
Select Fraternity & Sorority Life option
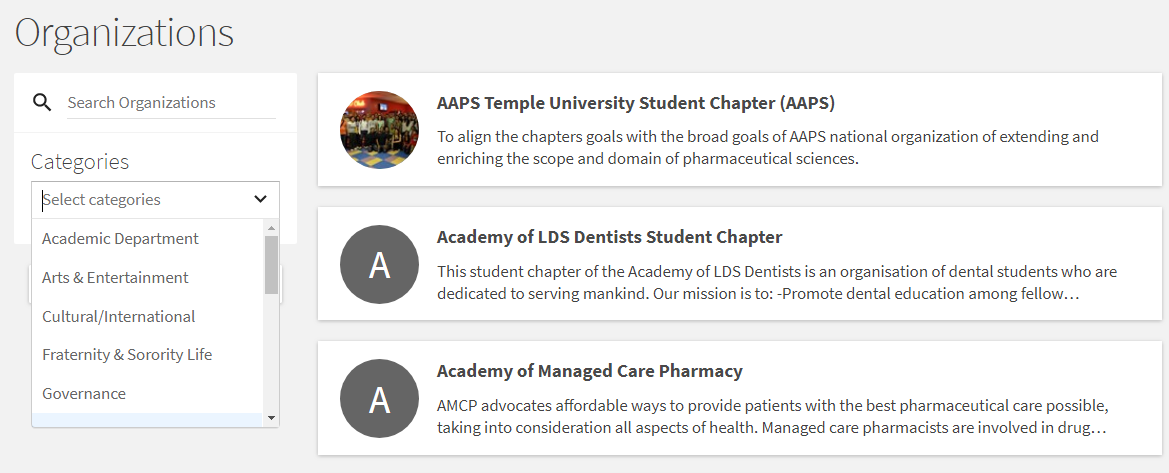coord(127,355)
